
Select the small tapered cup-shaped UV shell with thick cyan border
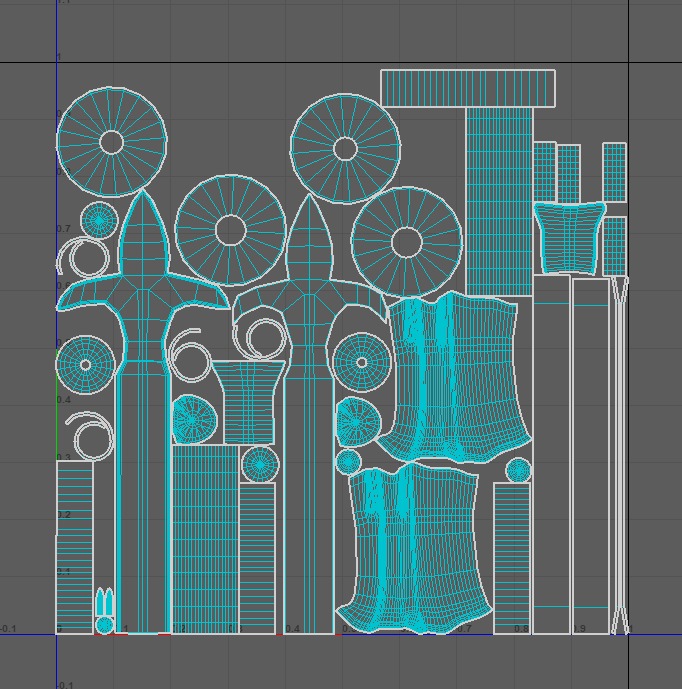click(x=570, y=238)
